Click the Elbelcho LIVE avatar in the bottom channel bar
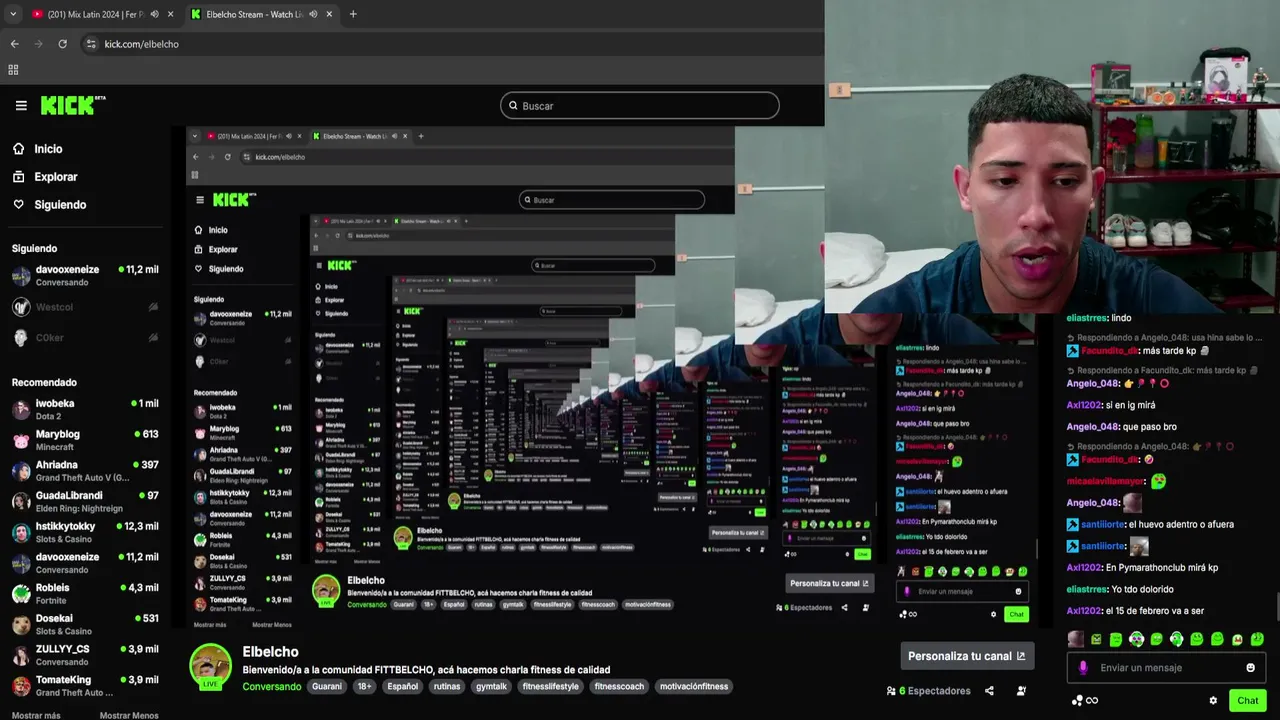This screenshot has width=1280, height=720. point(211,667)
